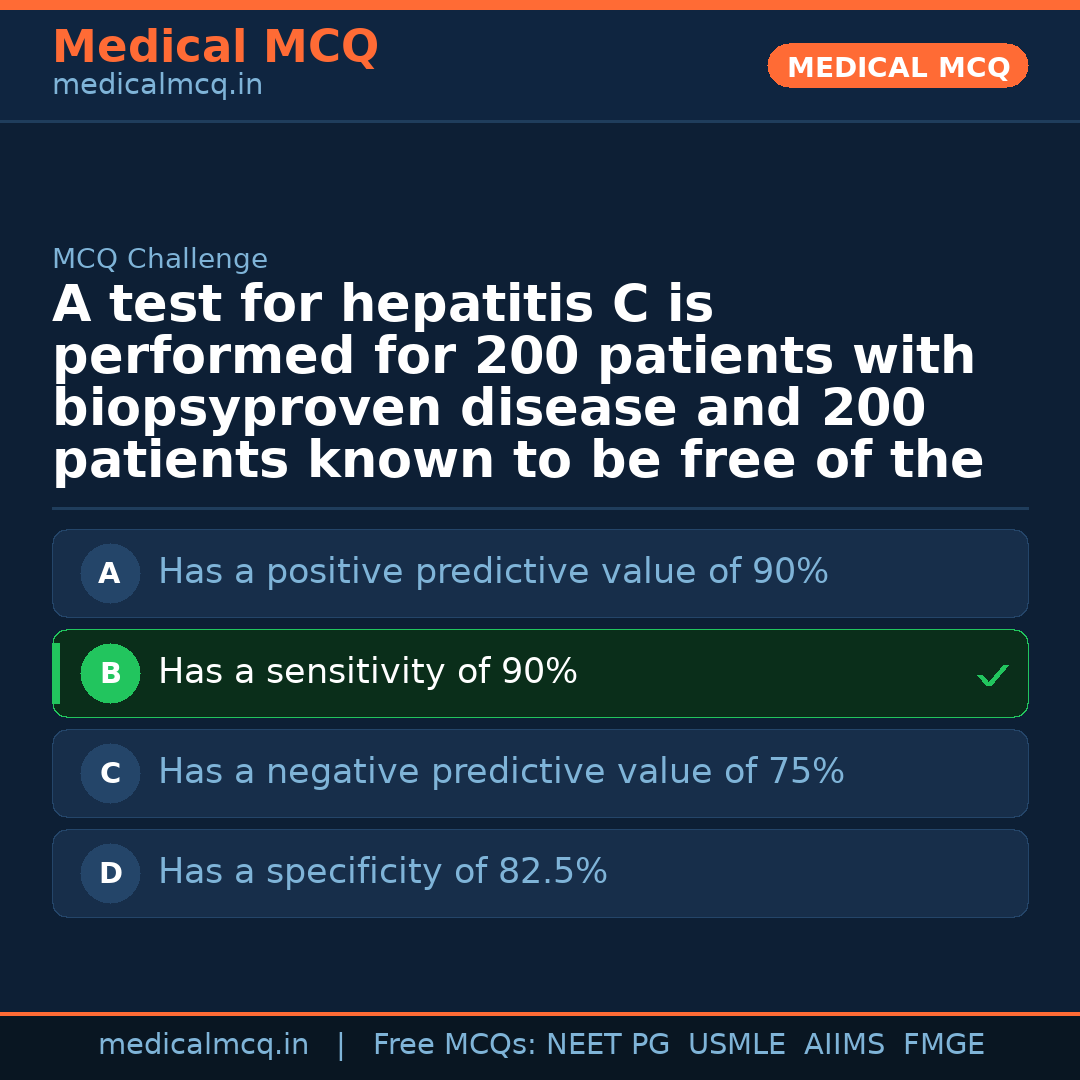Open the medicalmcq.in link in footer
Viewport: 1080px width, 1080px height.
point(203,1045)
